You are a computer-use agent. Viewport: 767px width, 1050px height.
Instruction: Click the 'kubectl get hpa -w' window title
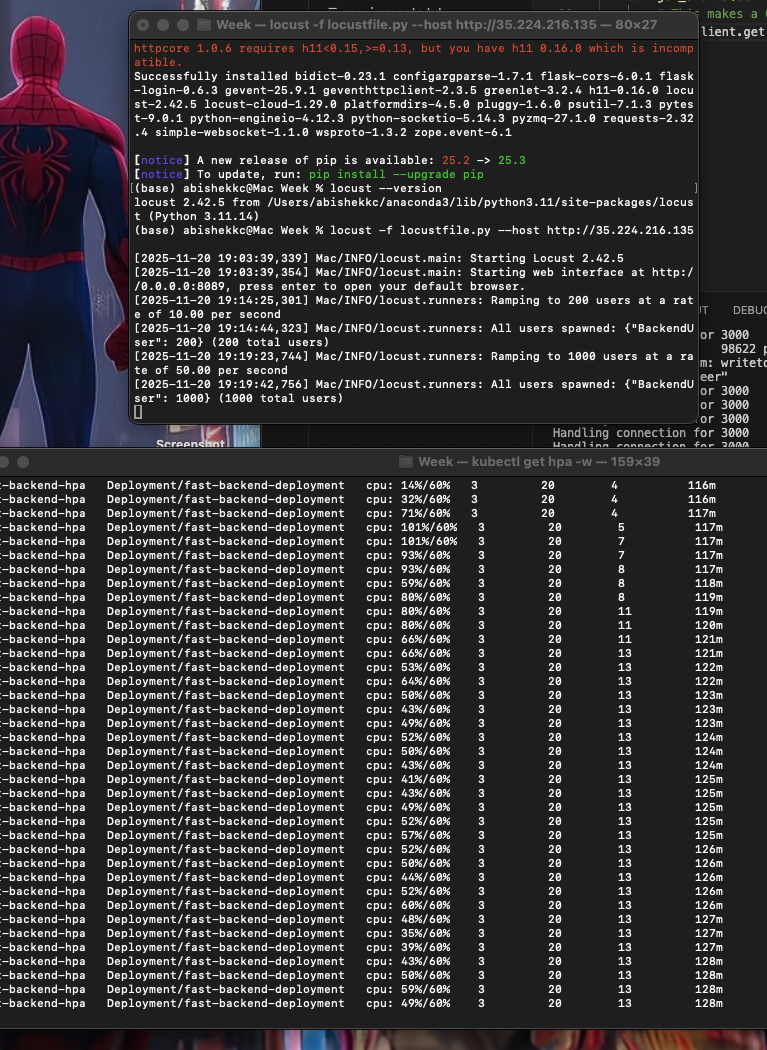click(539, 461)
